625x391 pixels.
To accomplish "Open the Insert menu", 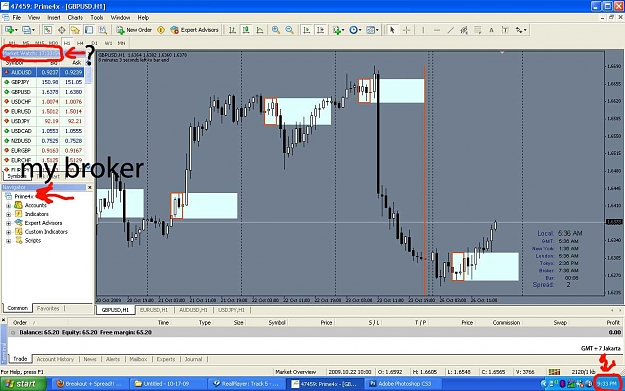I will click(54, 18).
